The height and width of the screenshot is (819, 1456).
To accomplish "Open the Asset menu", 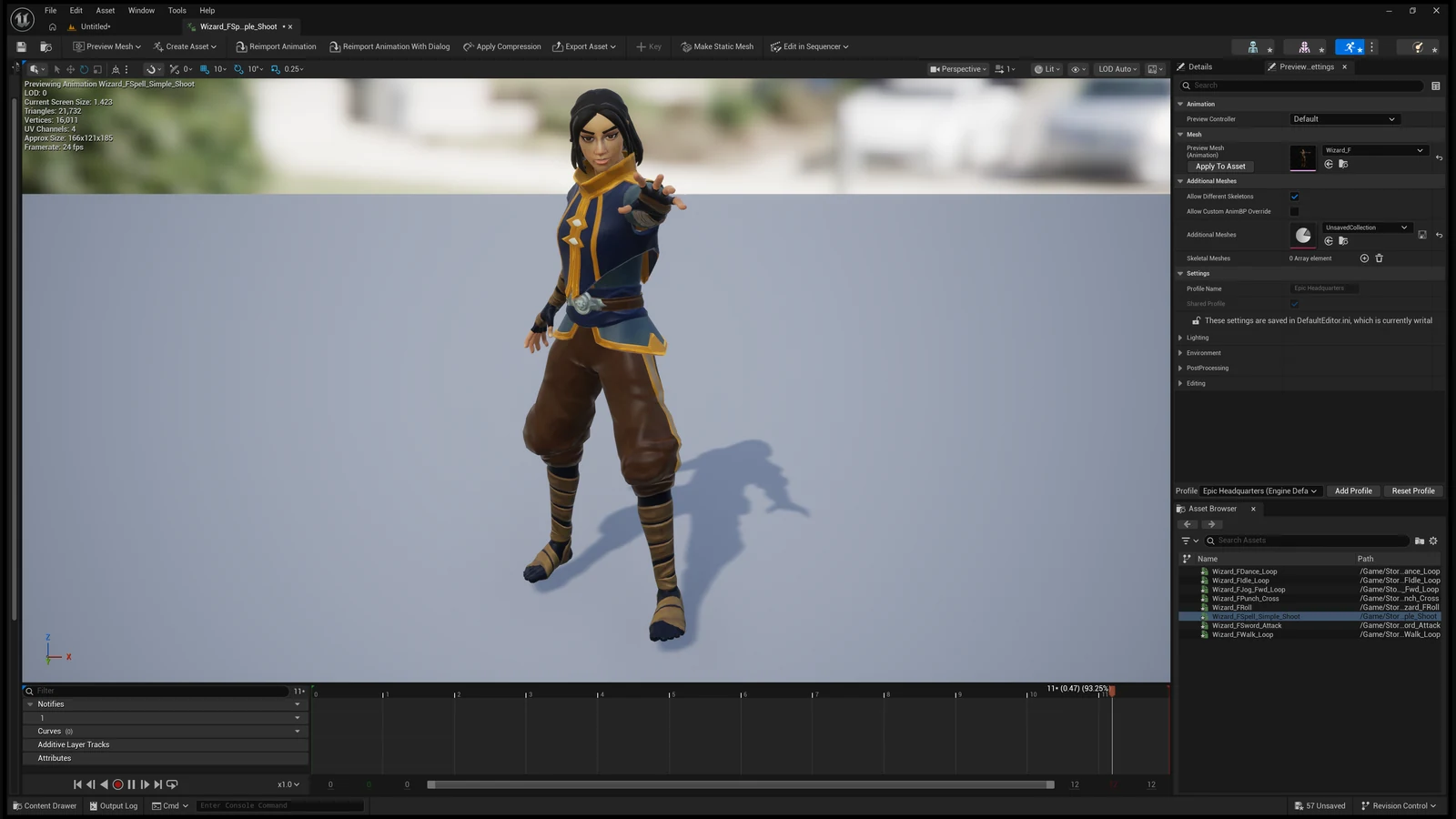I will (x=106, y=11).
